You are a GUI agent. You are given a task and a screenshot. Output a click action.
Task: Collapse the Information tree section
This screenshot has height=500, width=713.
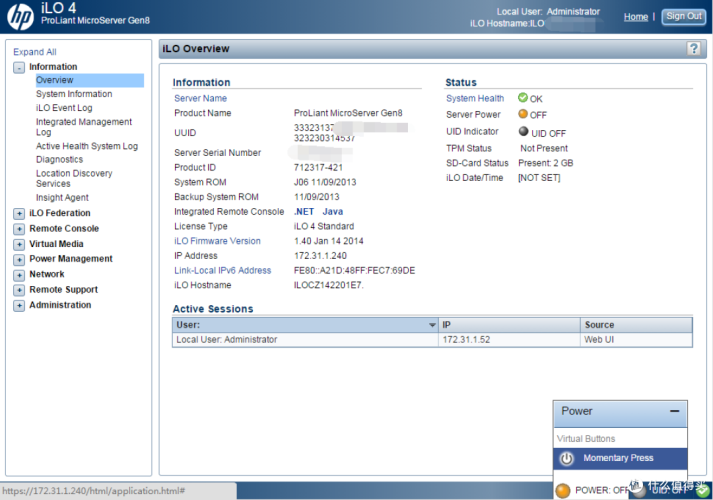(x=19, y=68)
